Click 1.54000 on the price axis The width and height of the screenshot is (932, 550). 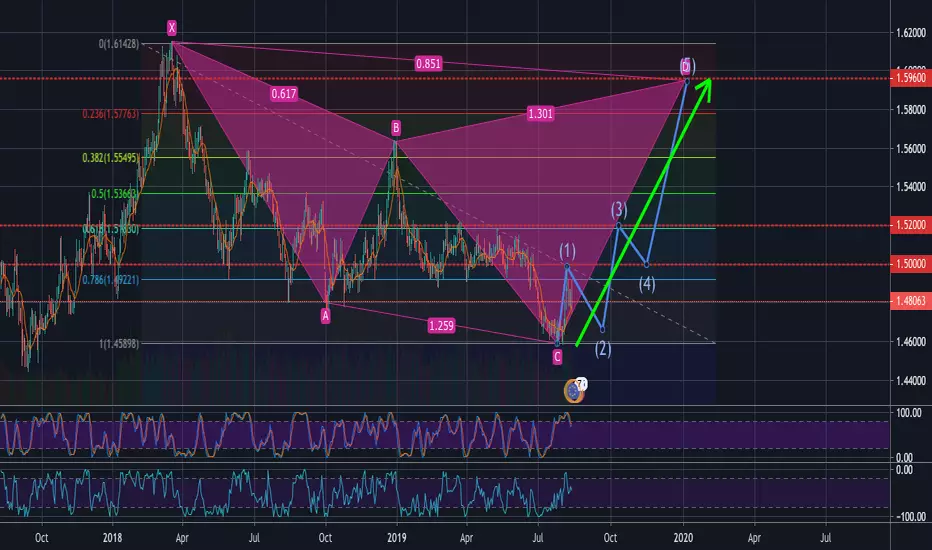[x=911, y=187]
